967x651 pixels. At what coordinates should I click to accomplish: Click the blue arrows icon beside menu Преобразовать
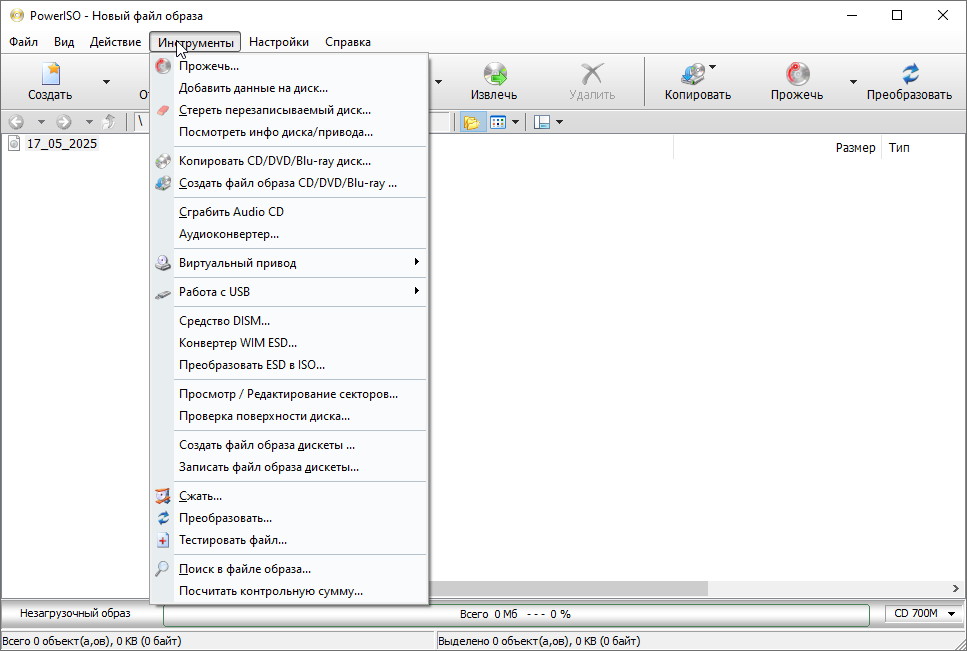tap(163, 518)
